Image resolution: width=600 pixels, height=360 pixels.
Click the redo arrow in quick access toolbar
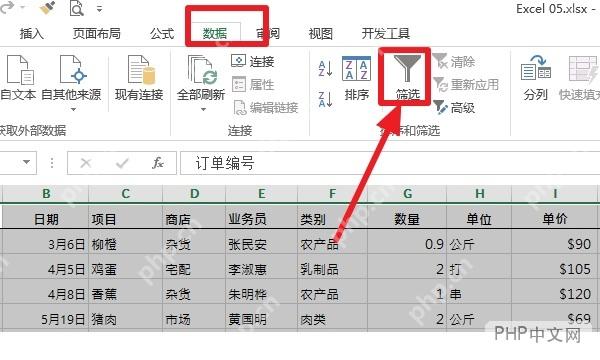pos(7,8)
